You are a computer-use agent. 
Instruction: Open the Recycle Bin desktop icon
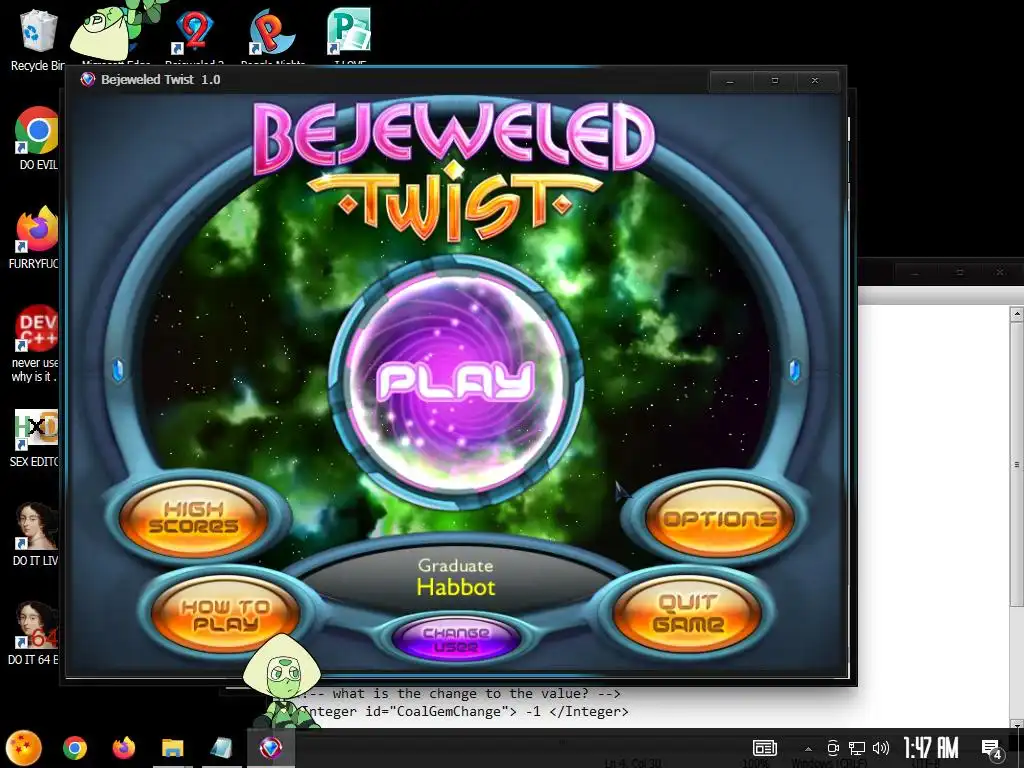(x=38, y=40)
